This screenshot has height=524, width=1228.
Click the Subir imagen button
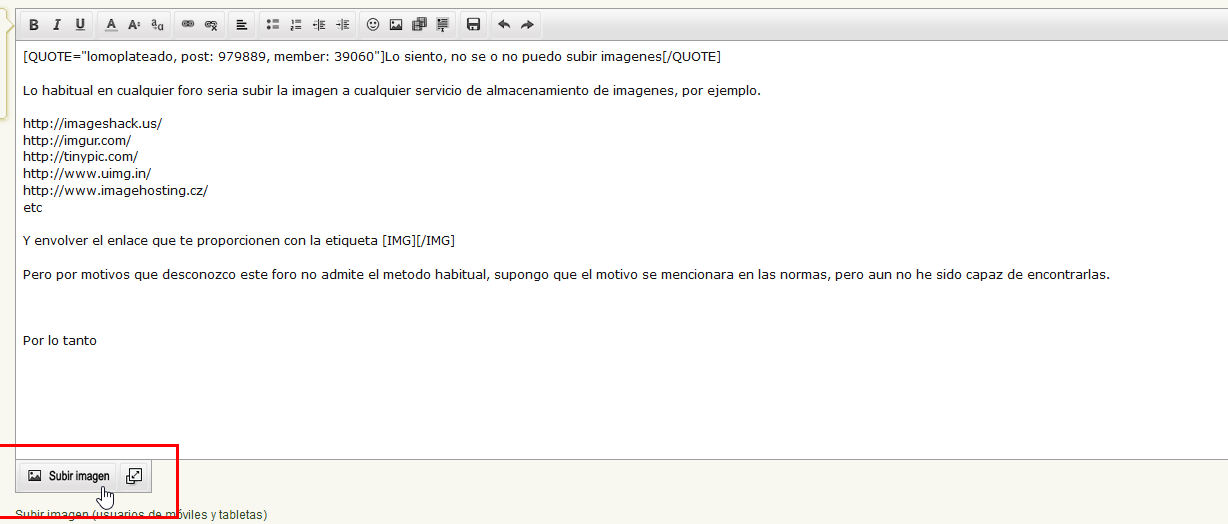[x=68, y=476]
